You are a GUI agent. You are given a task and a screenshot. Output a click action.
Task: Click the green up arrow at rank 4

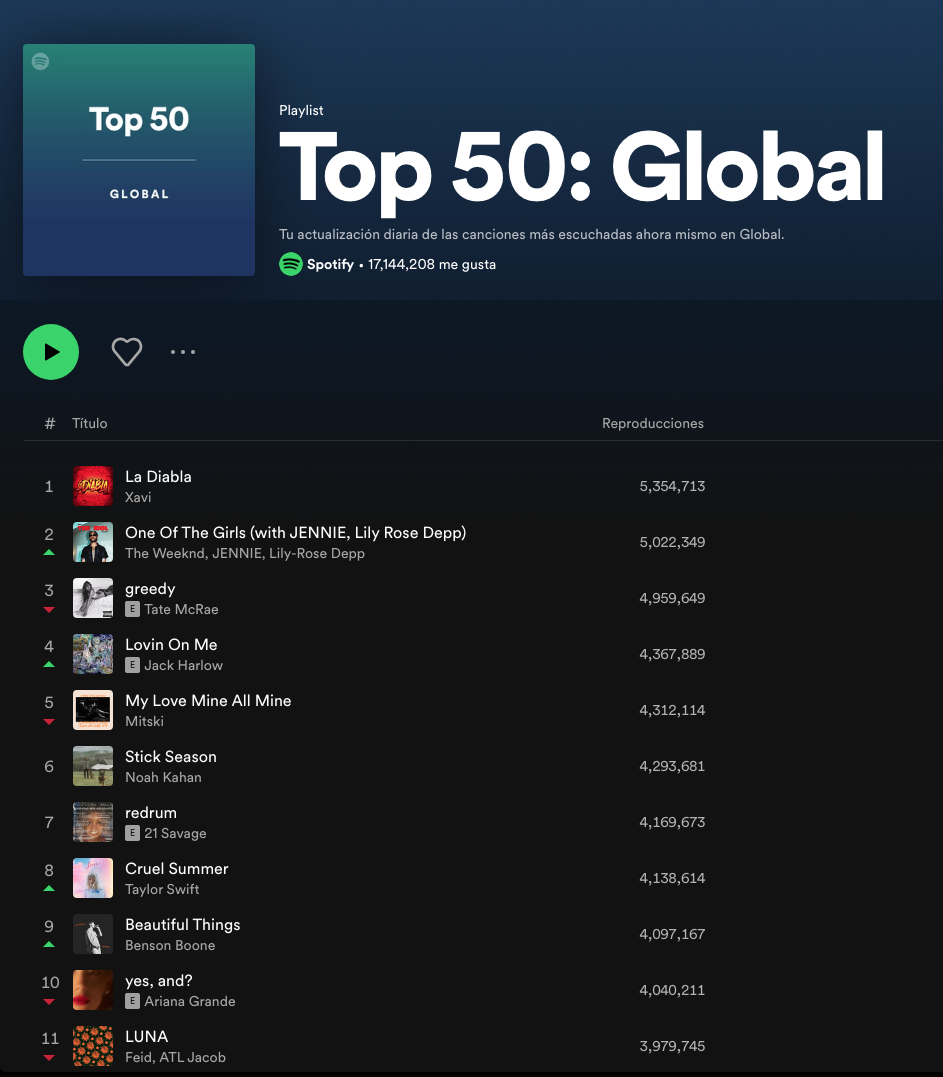pos(49,664)
